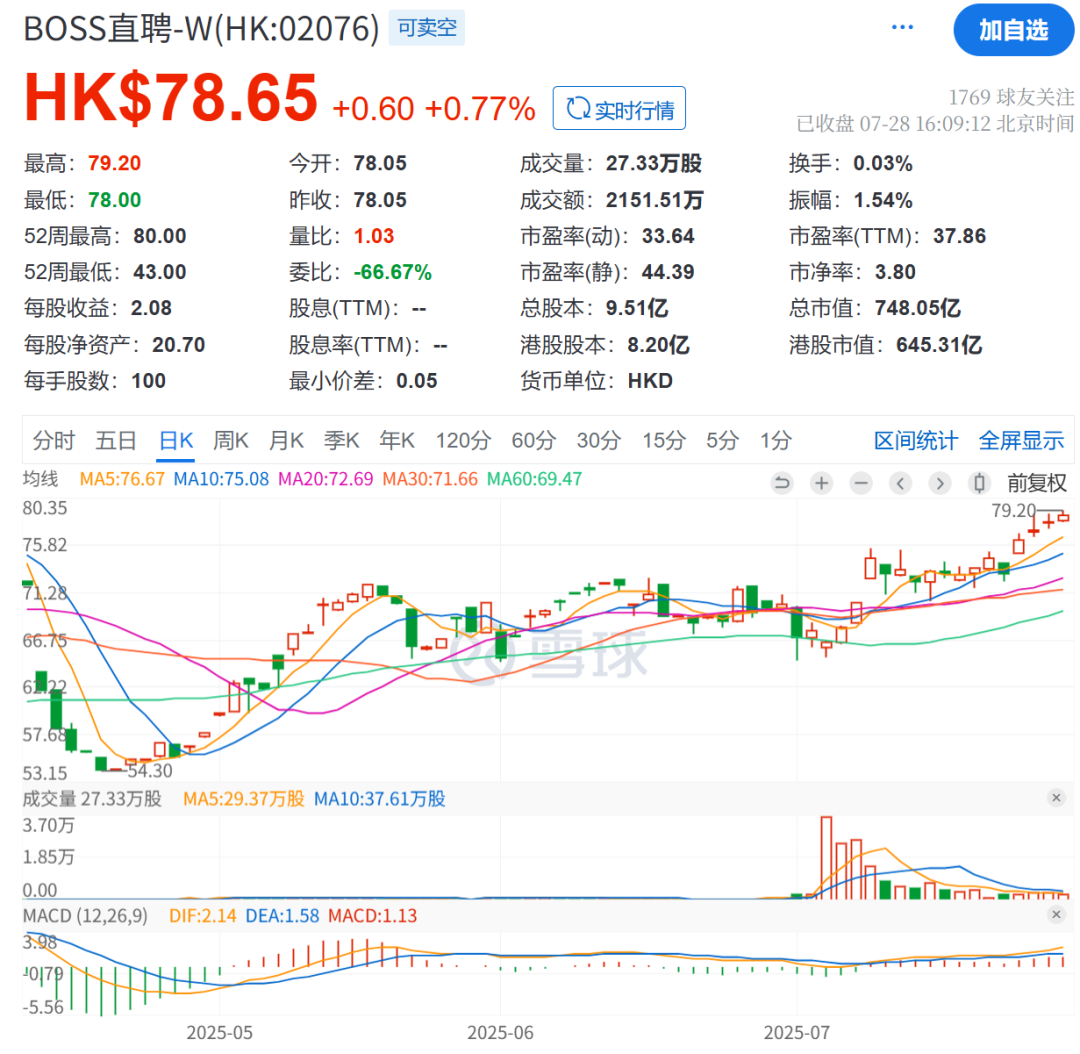Click the MACD (12,26,9) parameter label

85,916
